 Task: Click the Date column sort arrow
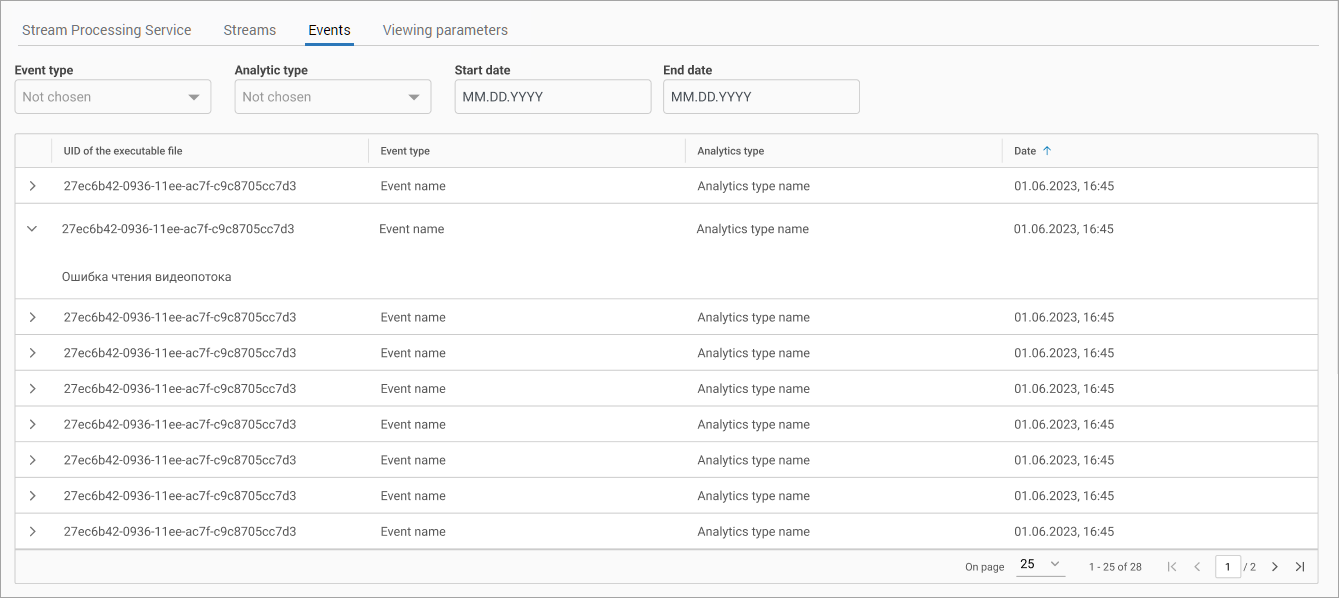point(1047,151)
